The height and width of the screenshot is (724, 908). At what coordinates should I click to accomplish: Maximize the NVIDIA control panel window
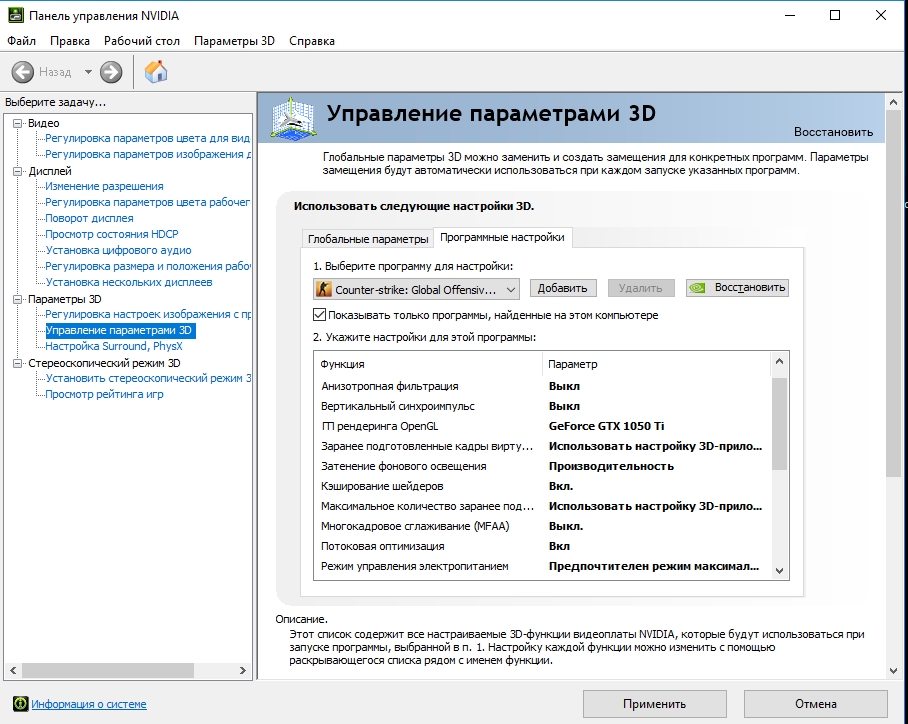[x=835, y=16]
